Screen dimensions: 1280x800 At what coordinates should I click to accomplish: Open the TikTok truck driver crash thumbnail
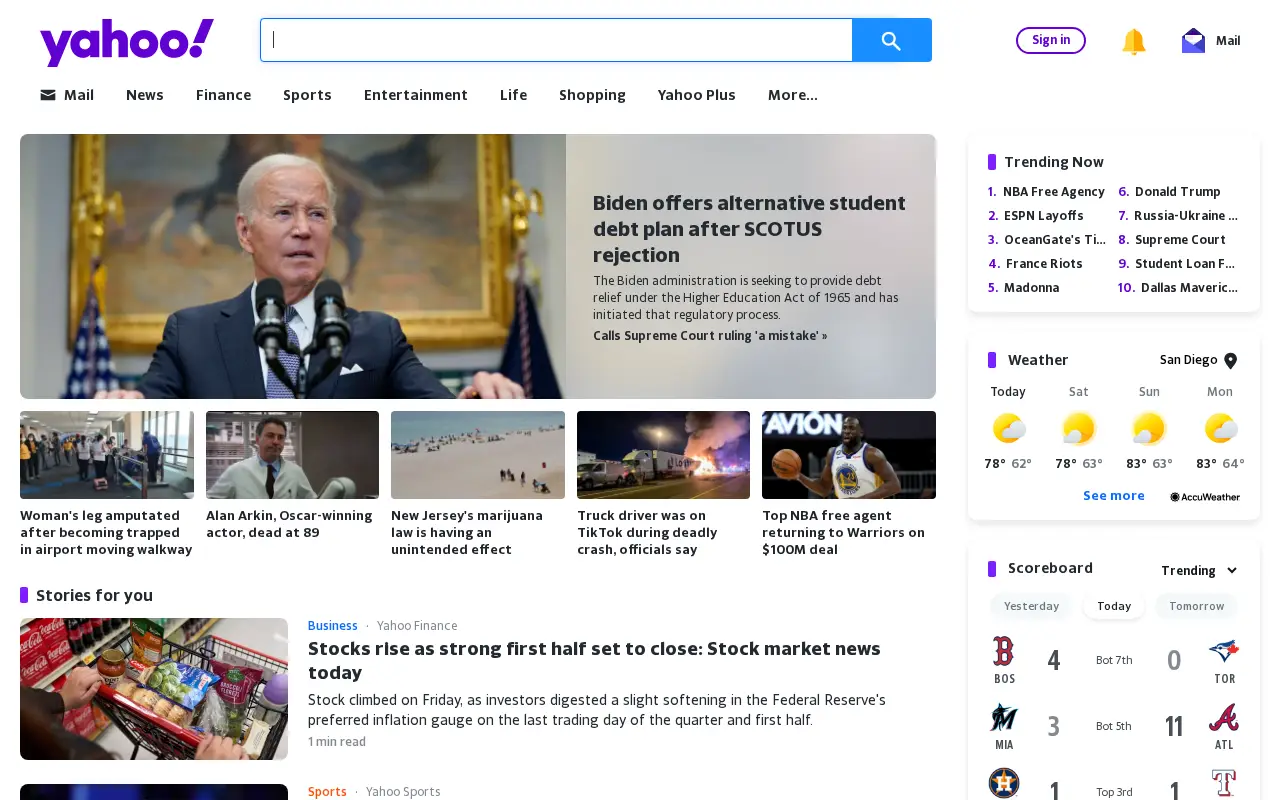663,455
